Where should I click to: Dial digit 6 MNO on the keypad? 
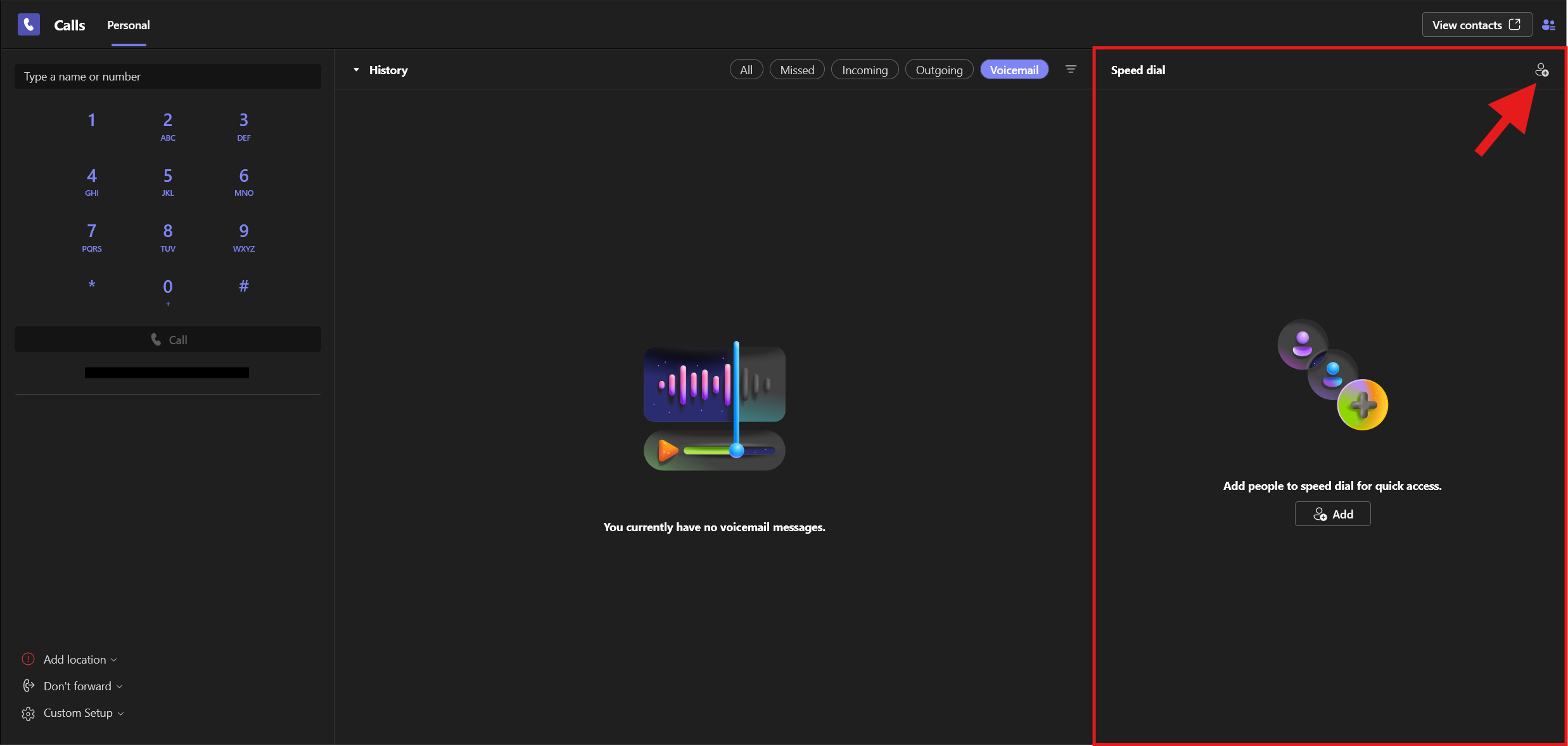point(244,182)
